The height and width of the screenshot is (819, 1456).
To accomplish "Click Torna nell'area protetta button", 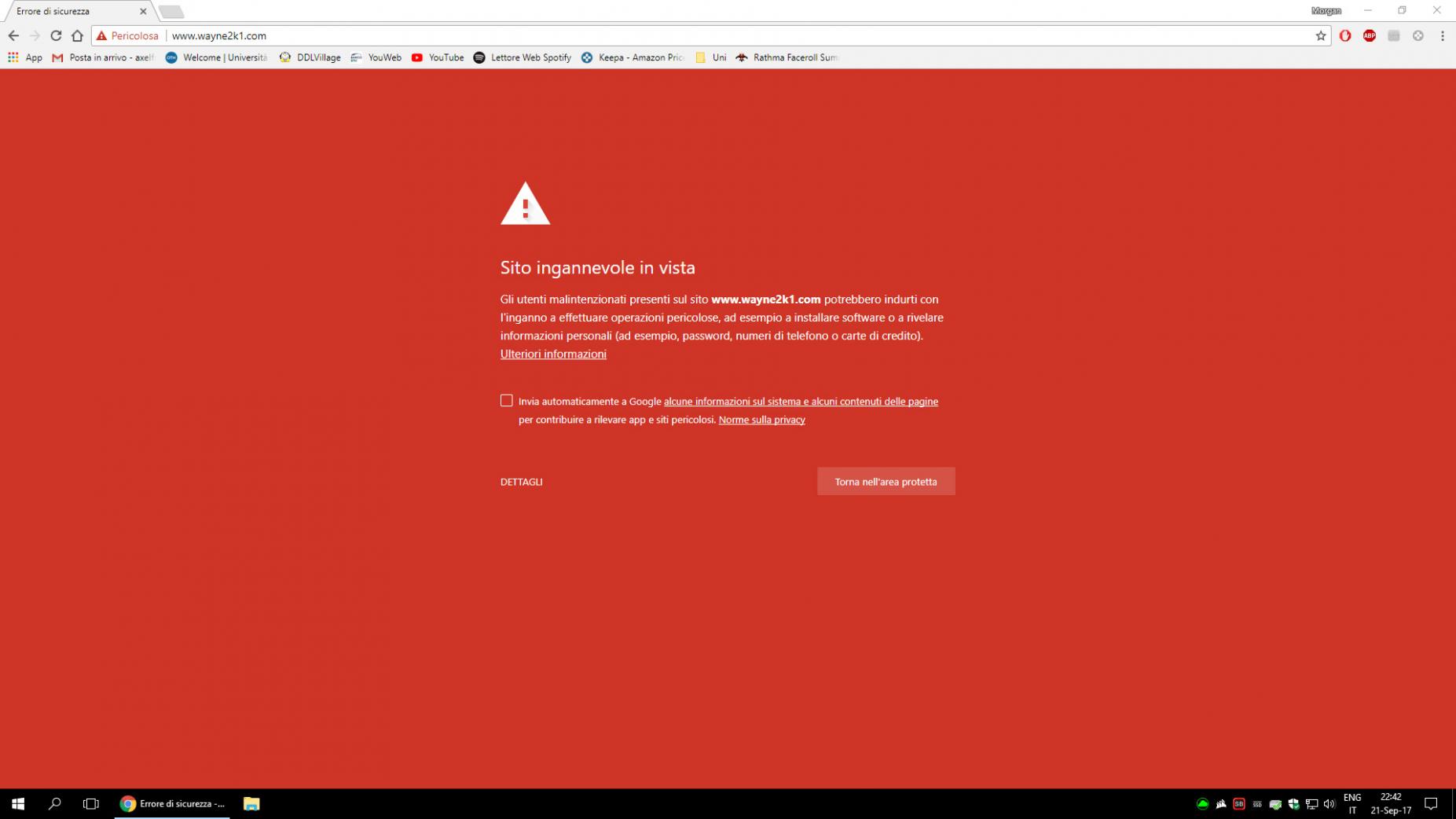I will point(886,482).
